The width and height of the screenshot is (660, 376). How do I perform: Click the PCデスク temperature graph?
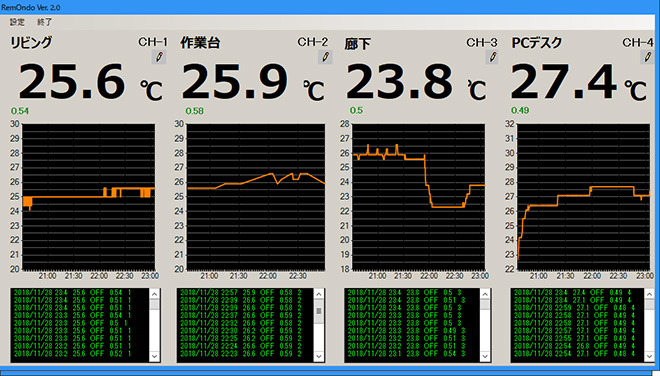pos(583,197)
